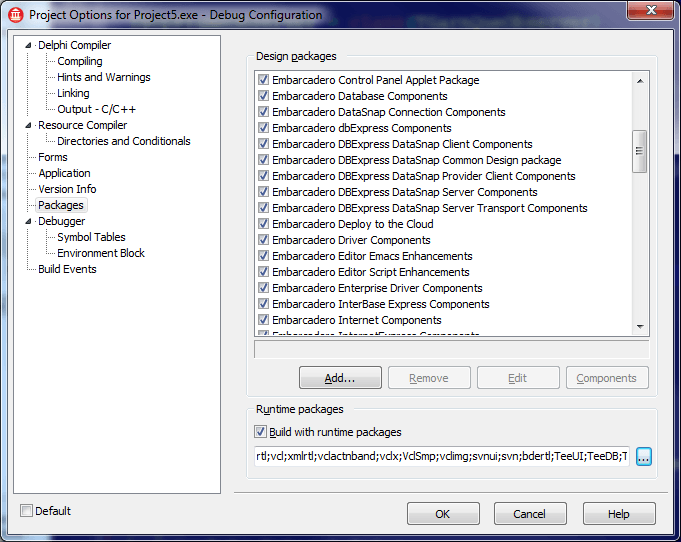The width and height of the screenshot is (681, 542).
Task: Collapse the Delphi Compiler tree node
Action: point(29,45)
